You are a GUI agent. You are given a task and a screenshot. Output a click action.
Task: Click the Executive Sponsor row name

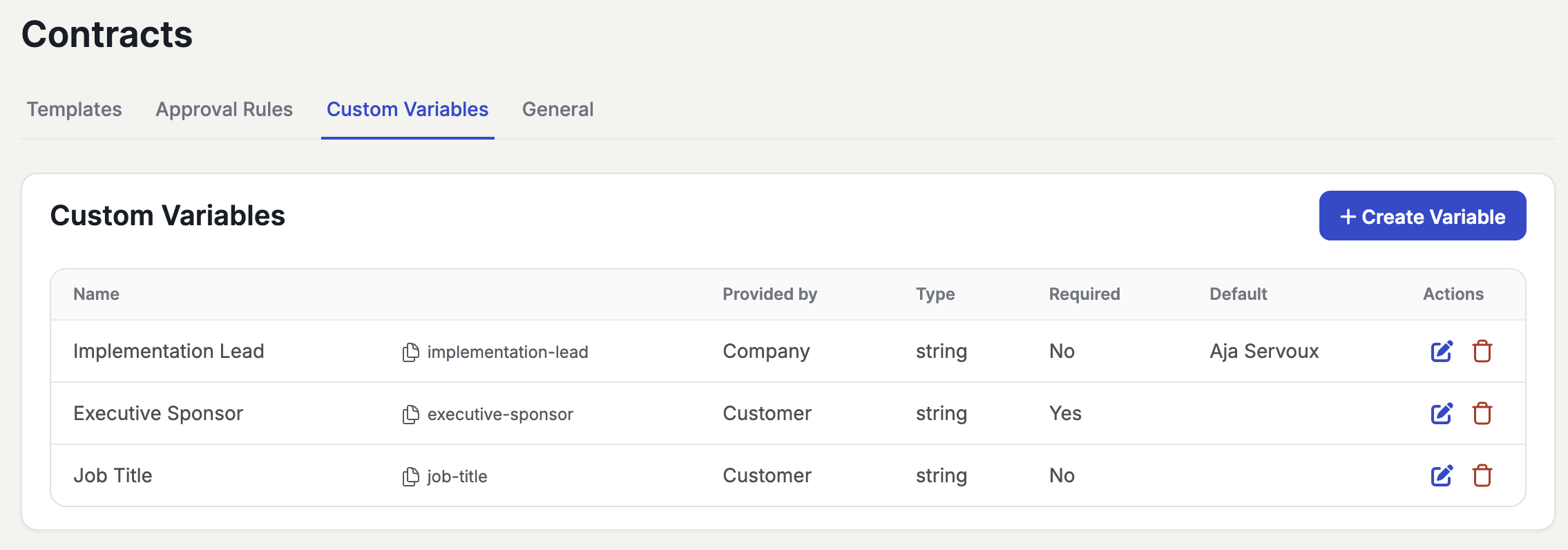point(158,413)
